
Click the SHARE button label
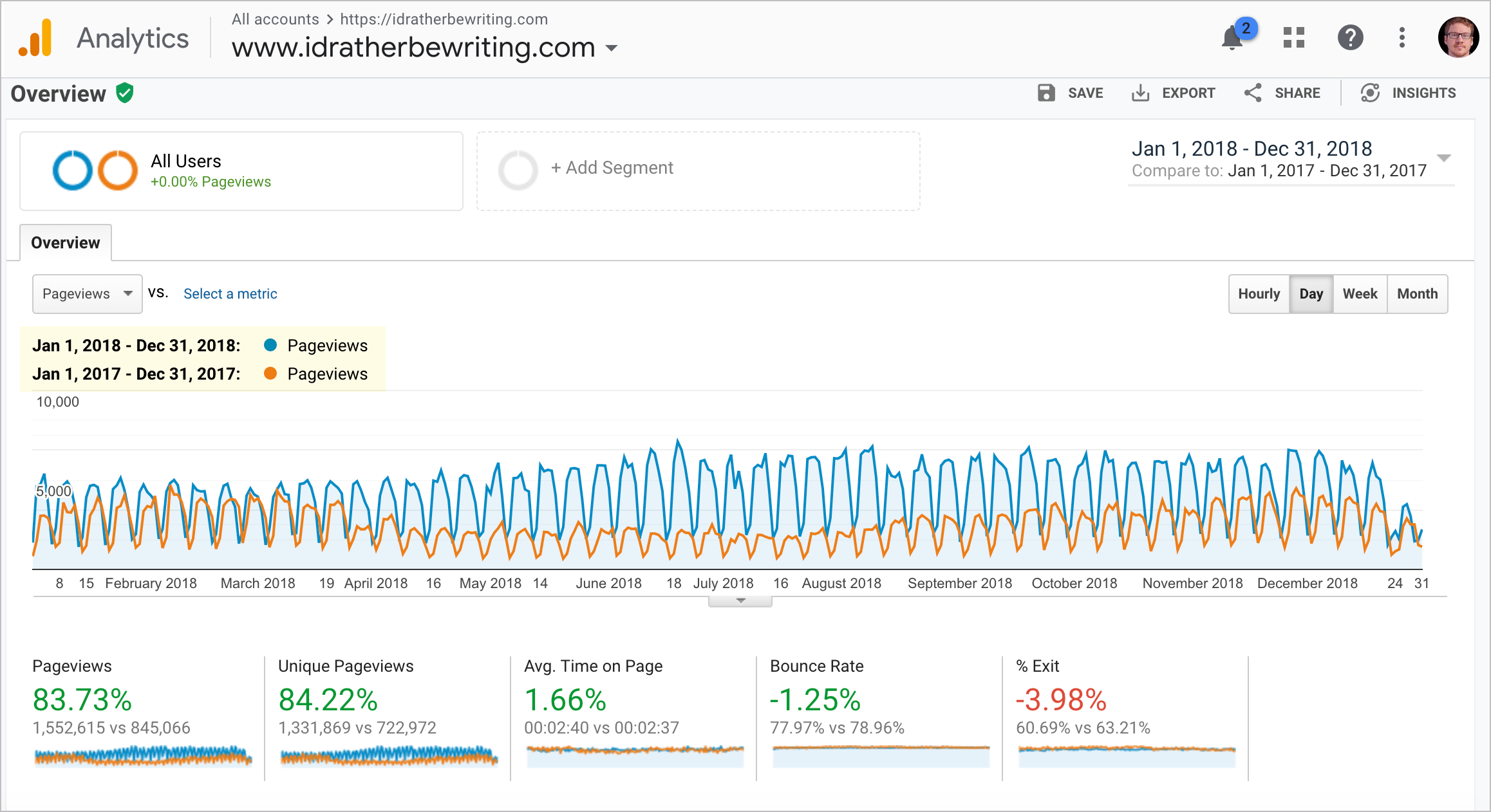pyautogui.click(x=1297, y=93)
